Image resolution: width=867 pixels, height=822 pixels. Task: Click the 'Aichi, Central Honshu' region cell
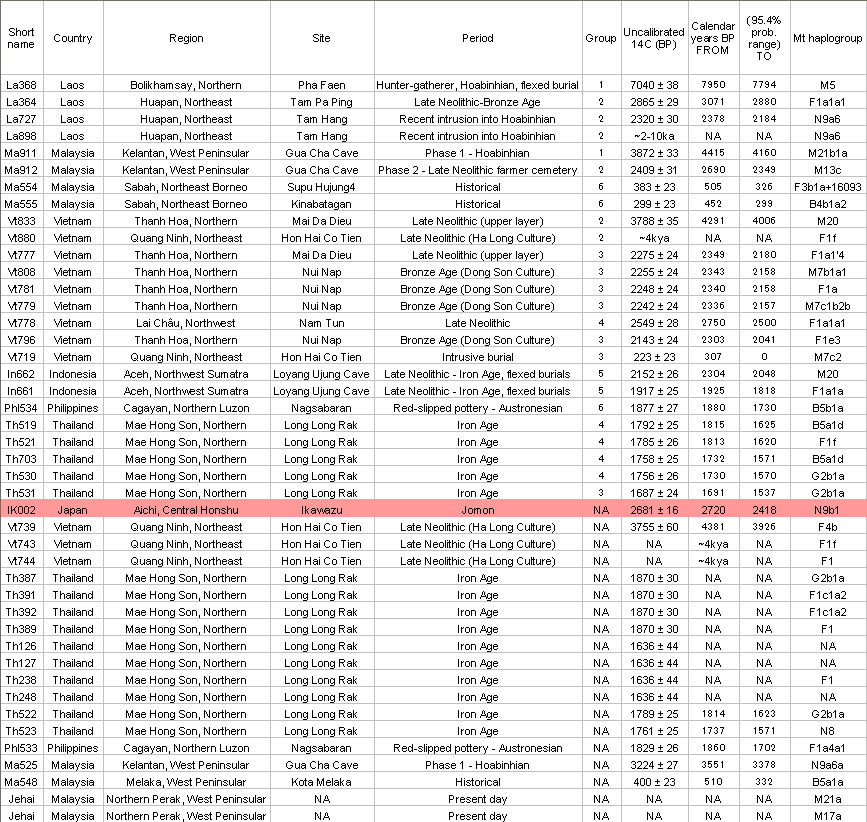(186, 510)
